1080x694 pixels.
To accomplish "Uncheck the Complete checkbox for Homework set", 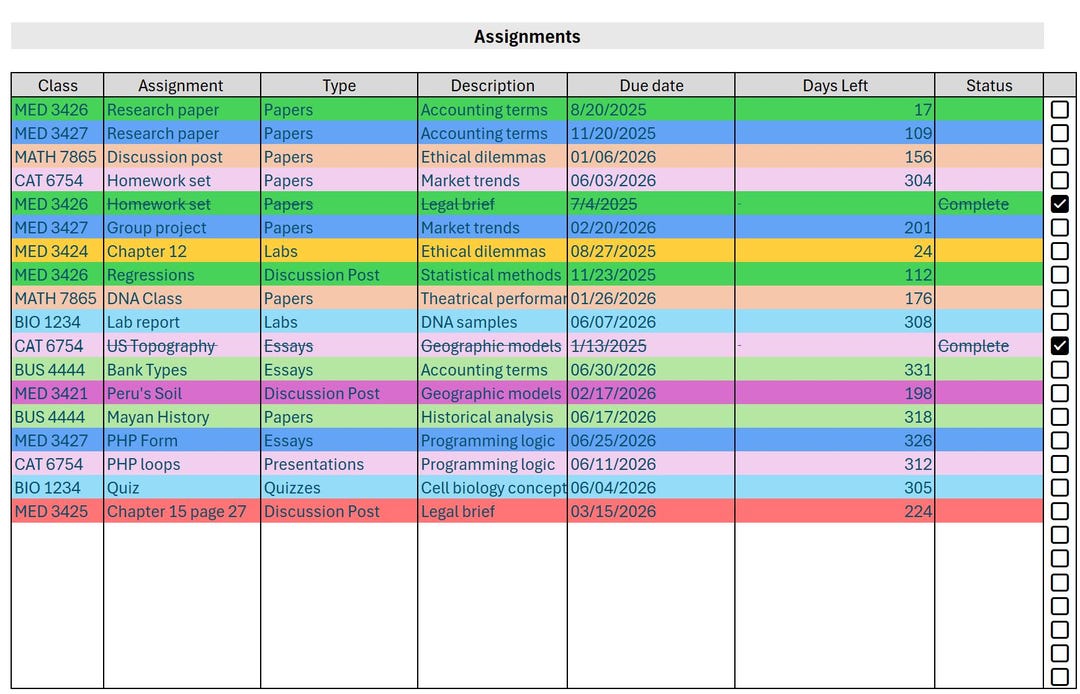I will 1060,204.
